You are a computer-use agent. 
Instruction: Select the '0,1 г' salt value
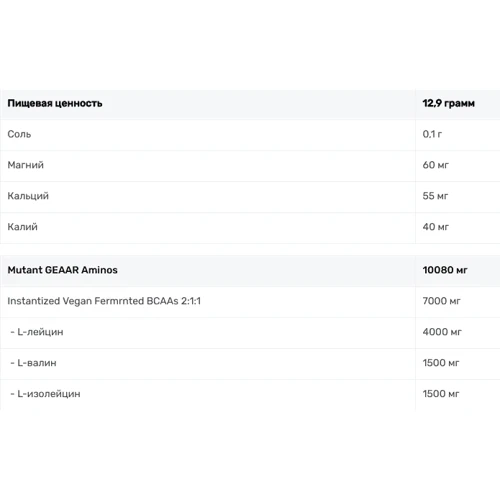(432, 134)
